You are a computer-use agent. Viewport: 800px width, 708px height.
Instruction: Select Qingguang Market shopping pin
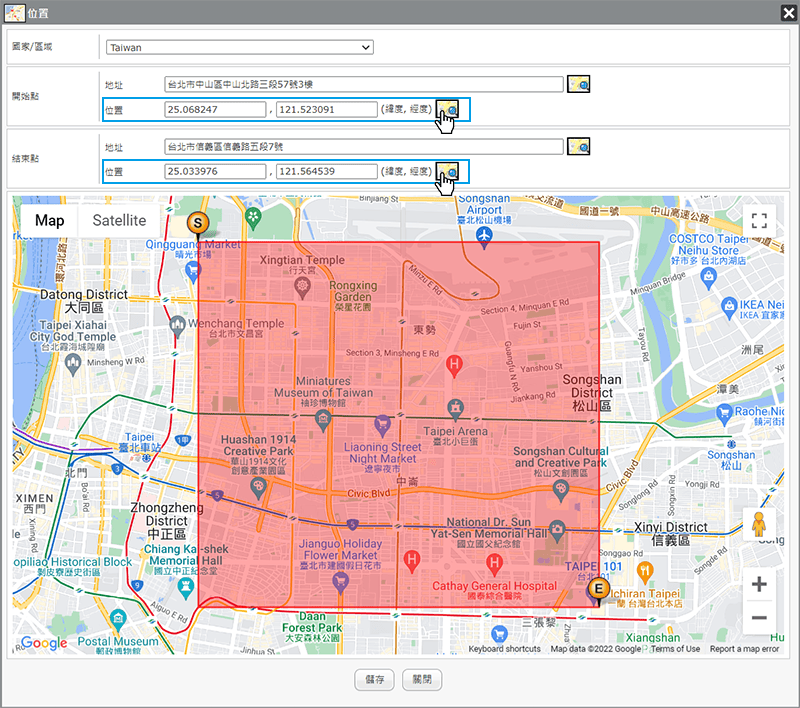(x=193, y=270)
